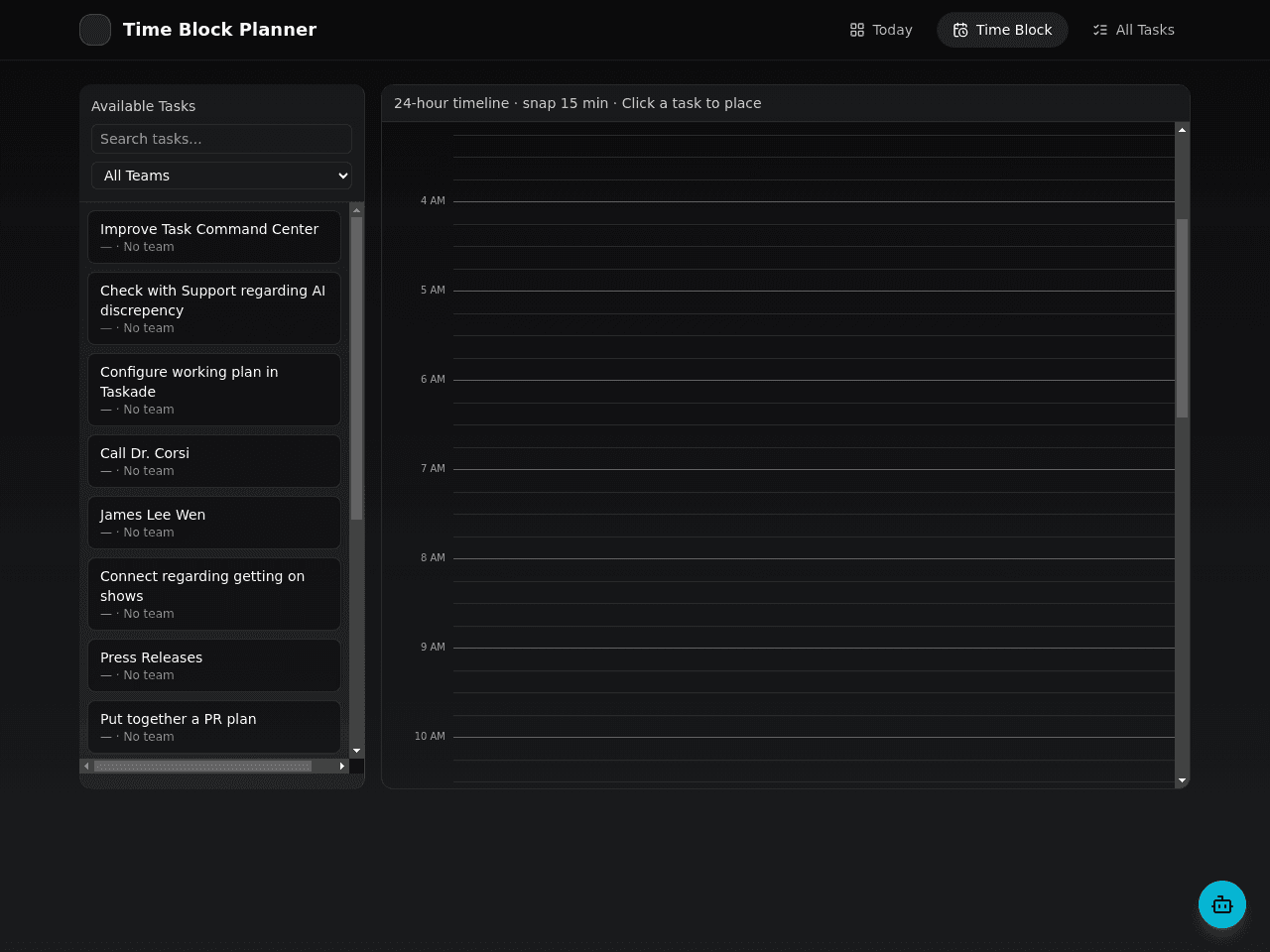The height and width of the screenshot is (952, 1270).
Task: Click the task list horizontal scroll left arrow
Action: 86,766
